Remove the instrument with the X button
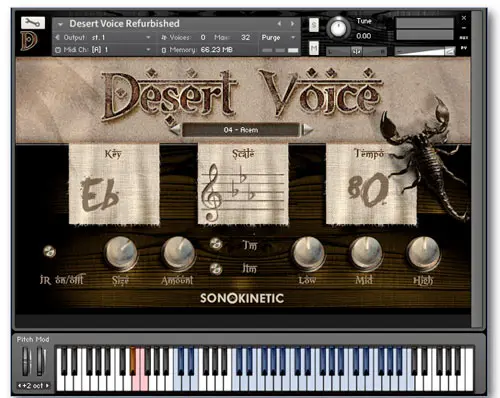500x398 pixels. click(x=464, y=18)
